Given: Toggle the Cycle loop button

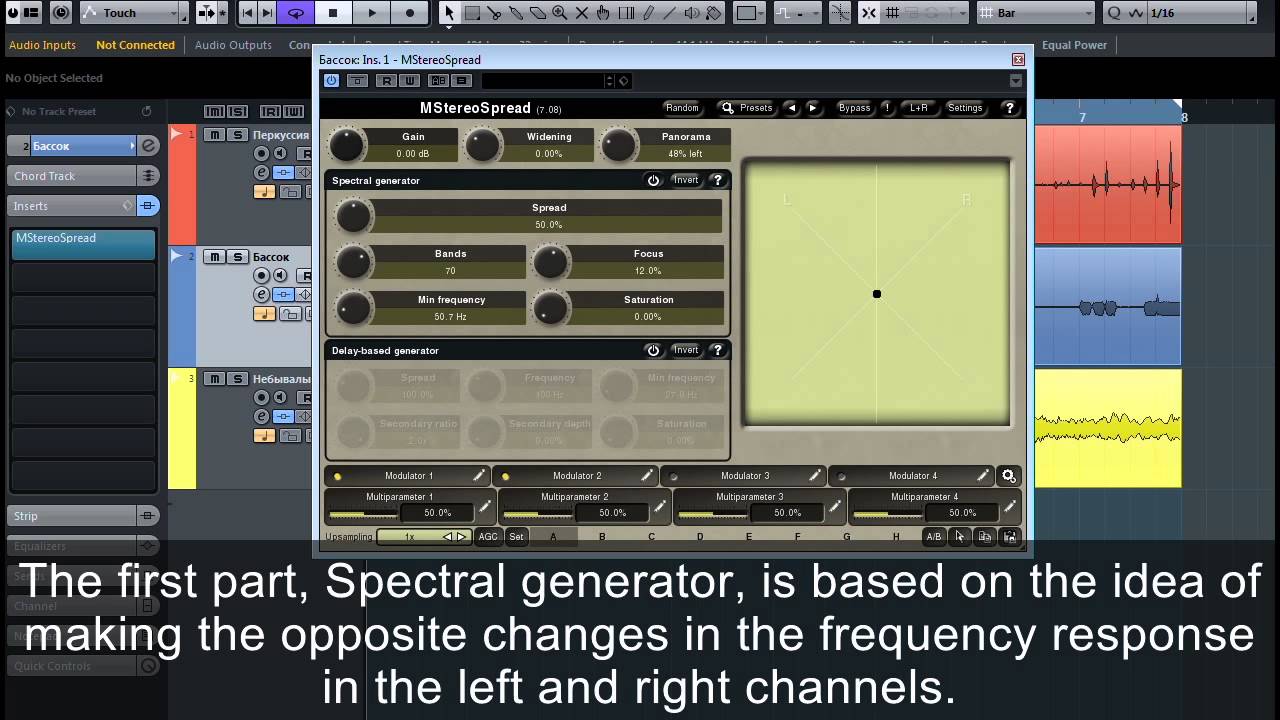Looking at the screenshot, I should click(295, 13).
